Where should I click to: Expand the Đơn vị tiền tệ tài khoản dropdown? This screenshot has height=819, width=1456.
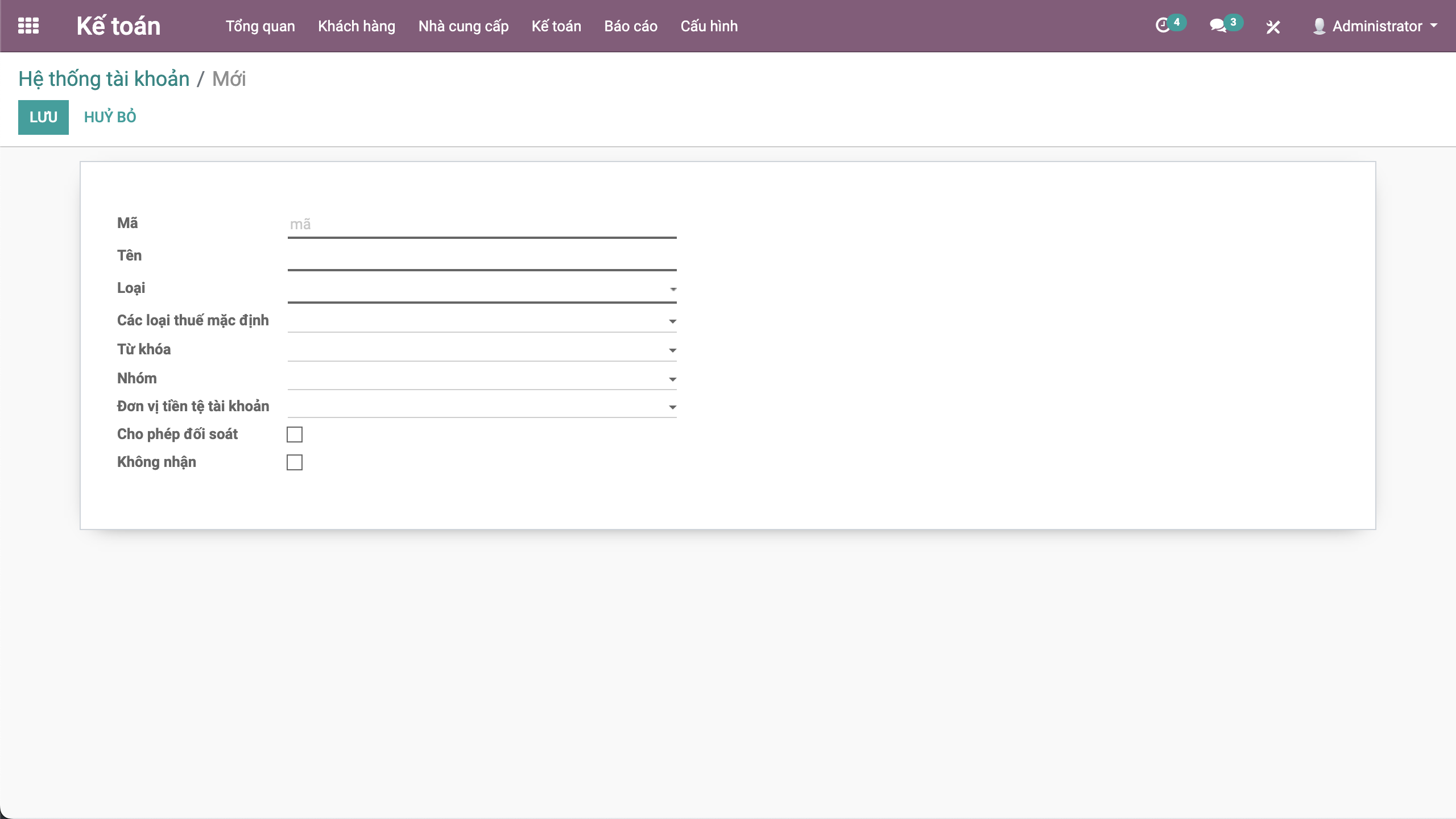pyautogui.click(x=673, y=407)
